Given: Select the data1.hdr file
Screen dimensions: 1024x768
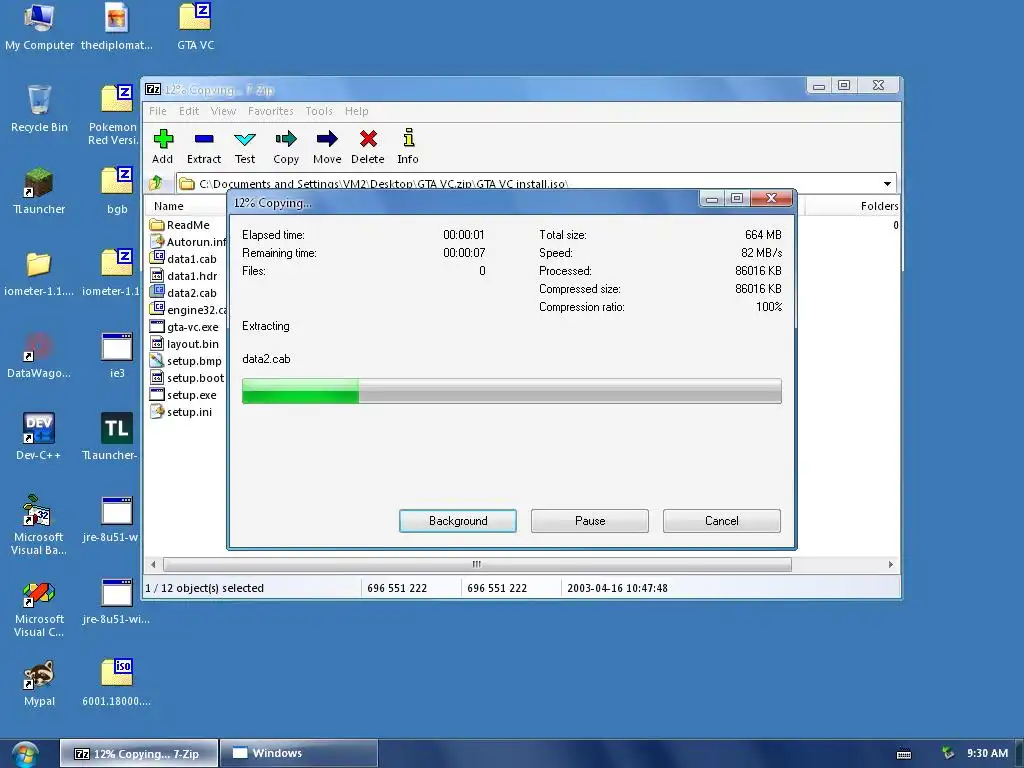Looking at the screenshot, I should point(184,276).
